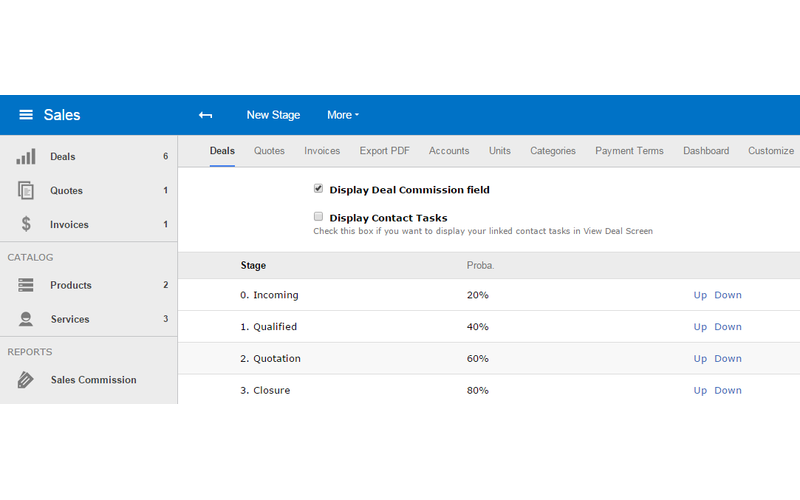
Task: Move Closure stage Up
Action: click(700, 390)
